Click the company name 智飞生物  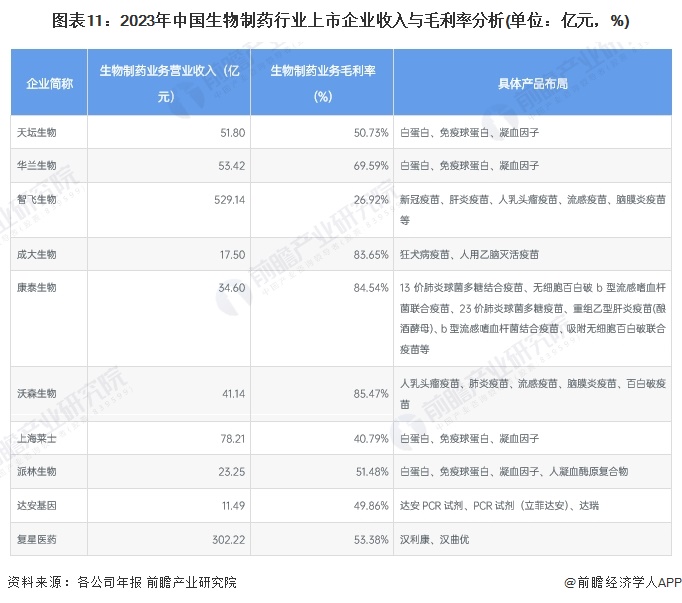tap(37, 200)
